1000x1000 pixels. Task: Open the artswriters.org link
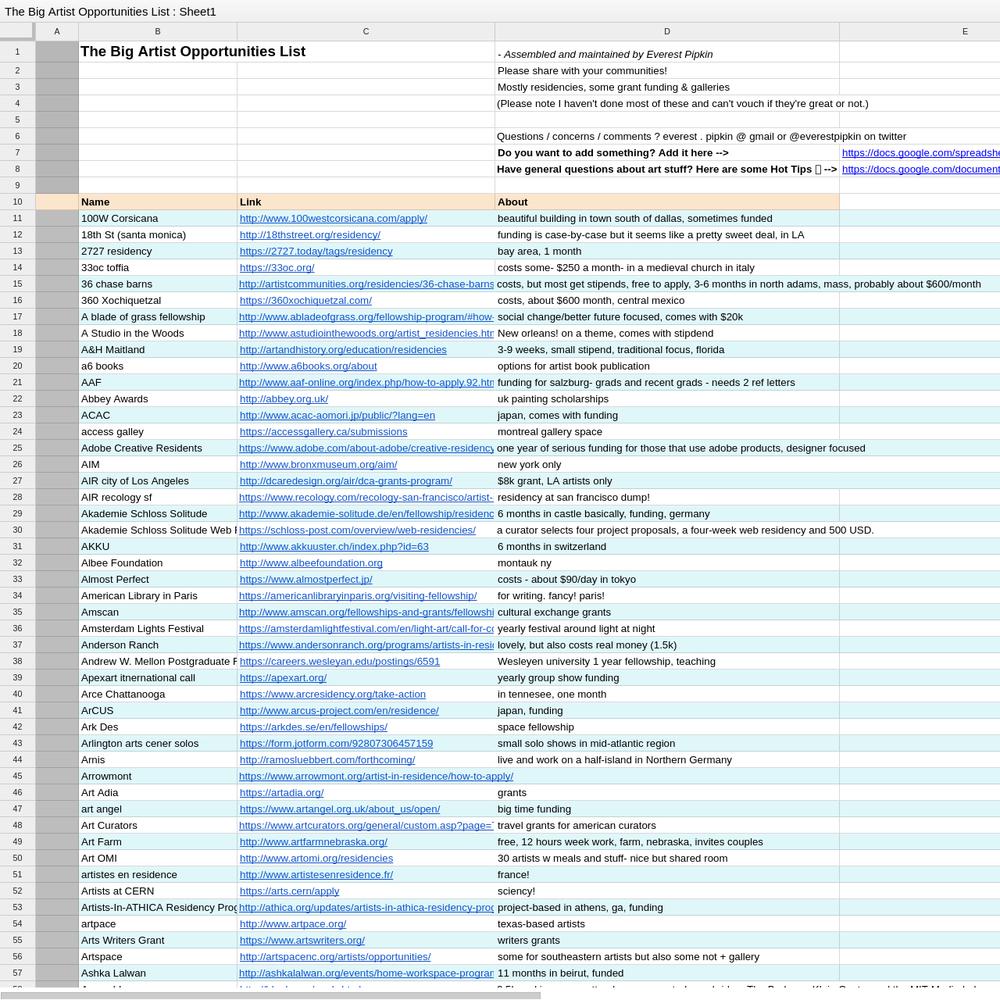coord(302,941)
